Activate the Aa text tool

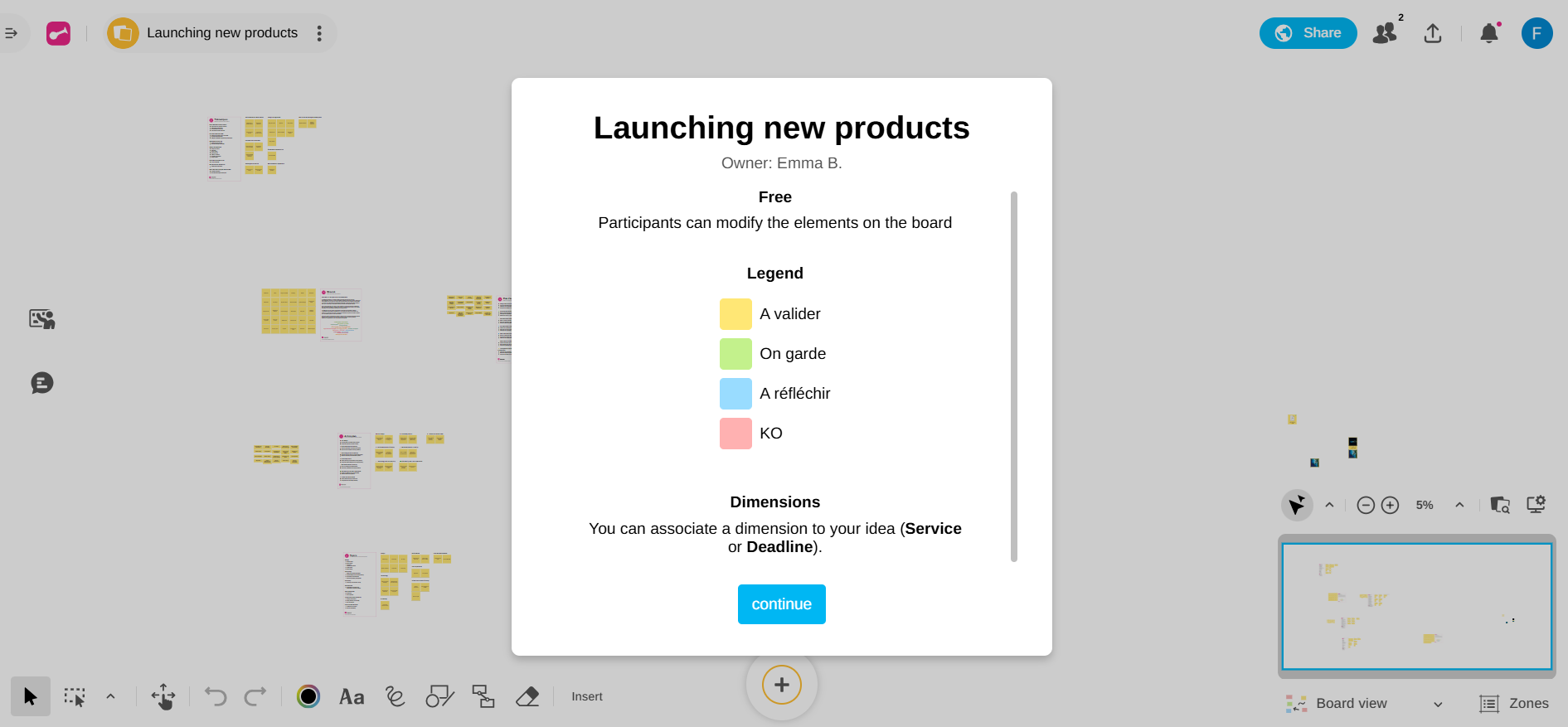tap(352, 696)
